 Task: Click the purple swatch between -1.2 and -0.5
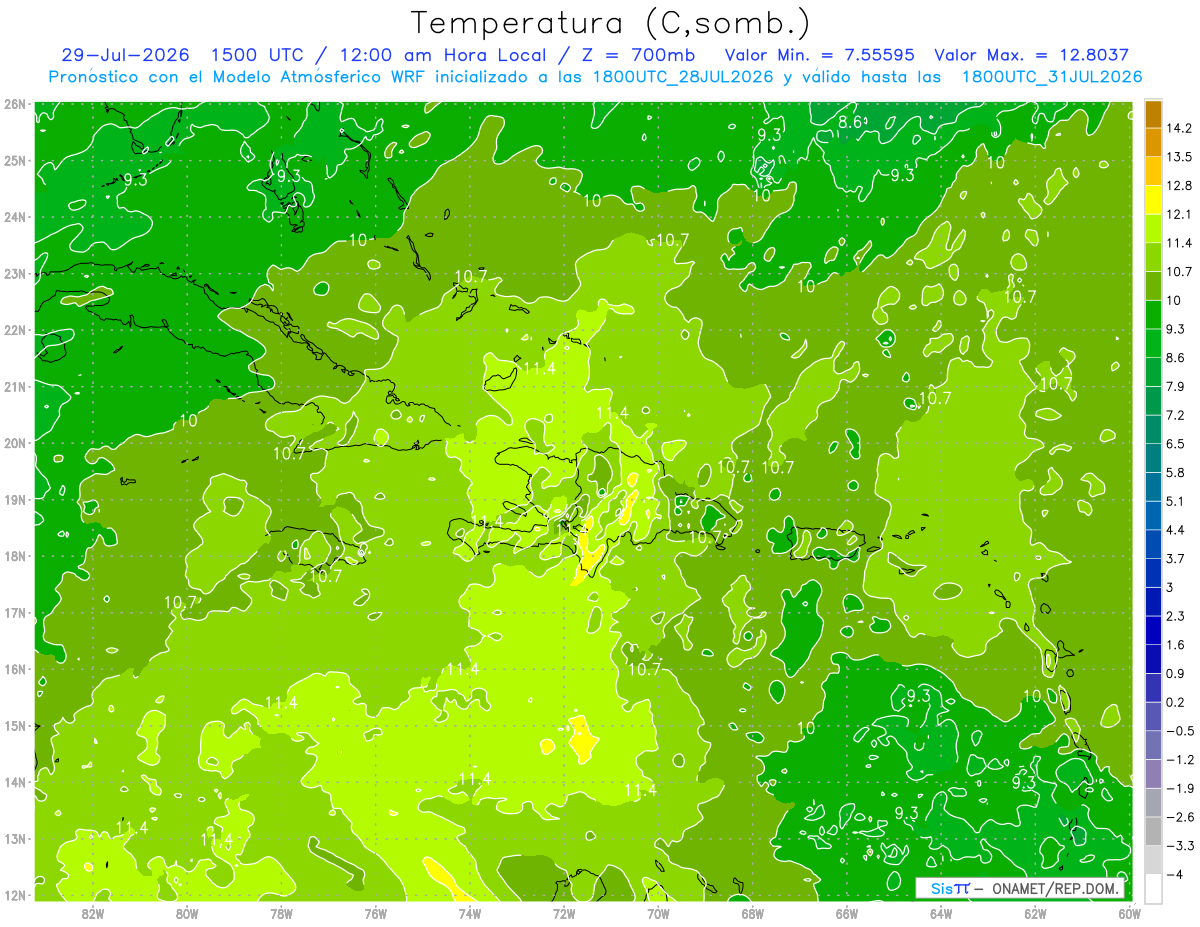[x=1153, y=744]
